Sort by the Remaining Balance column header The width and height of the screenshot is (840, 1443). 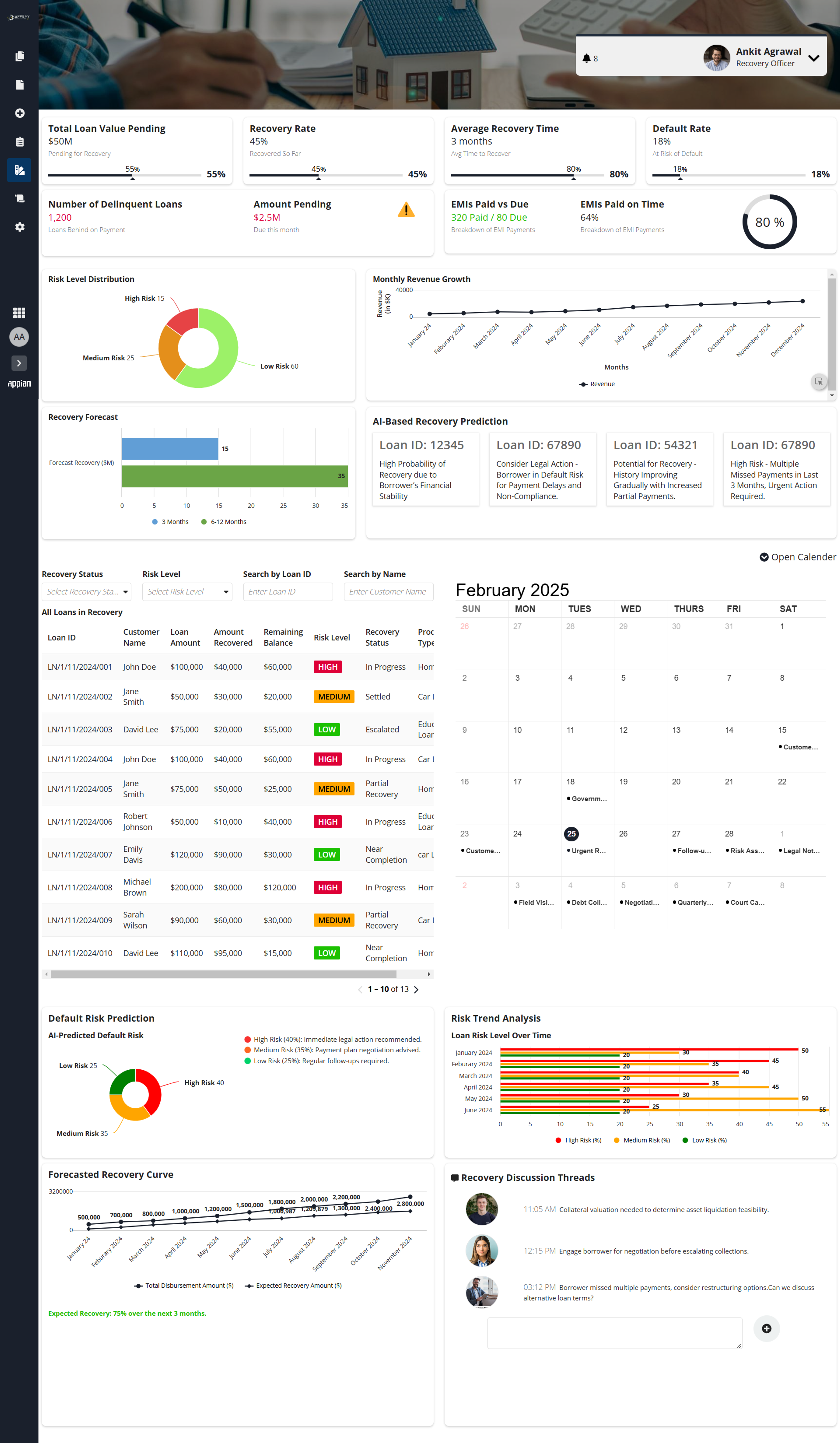click(283, 637)
